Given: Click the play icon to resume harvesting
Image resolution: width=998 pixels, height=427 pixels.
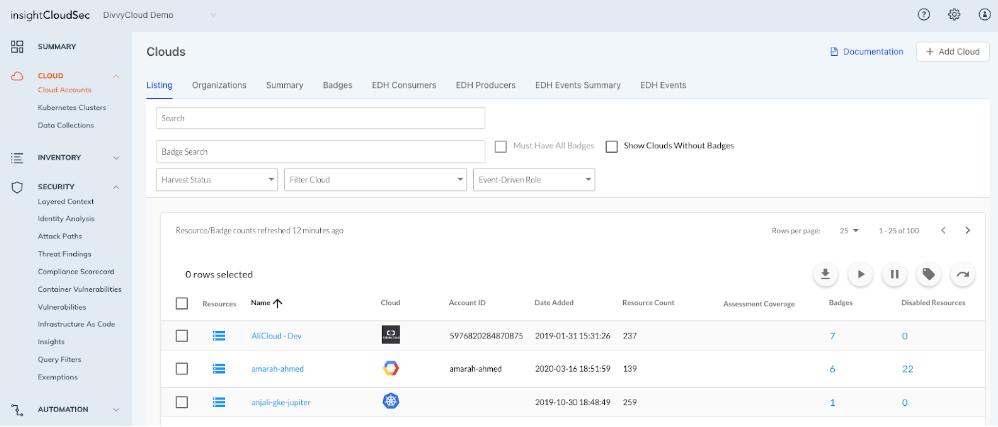Looking at the screenshot, I should (x=860, y=274).
